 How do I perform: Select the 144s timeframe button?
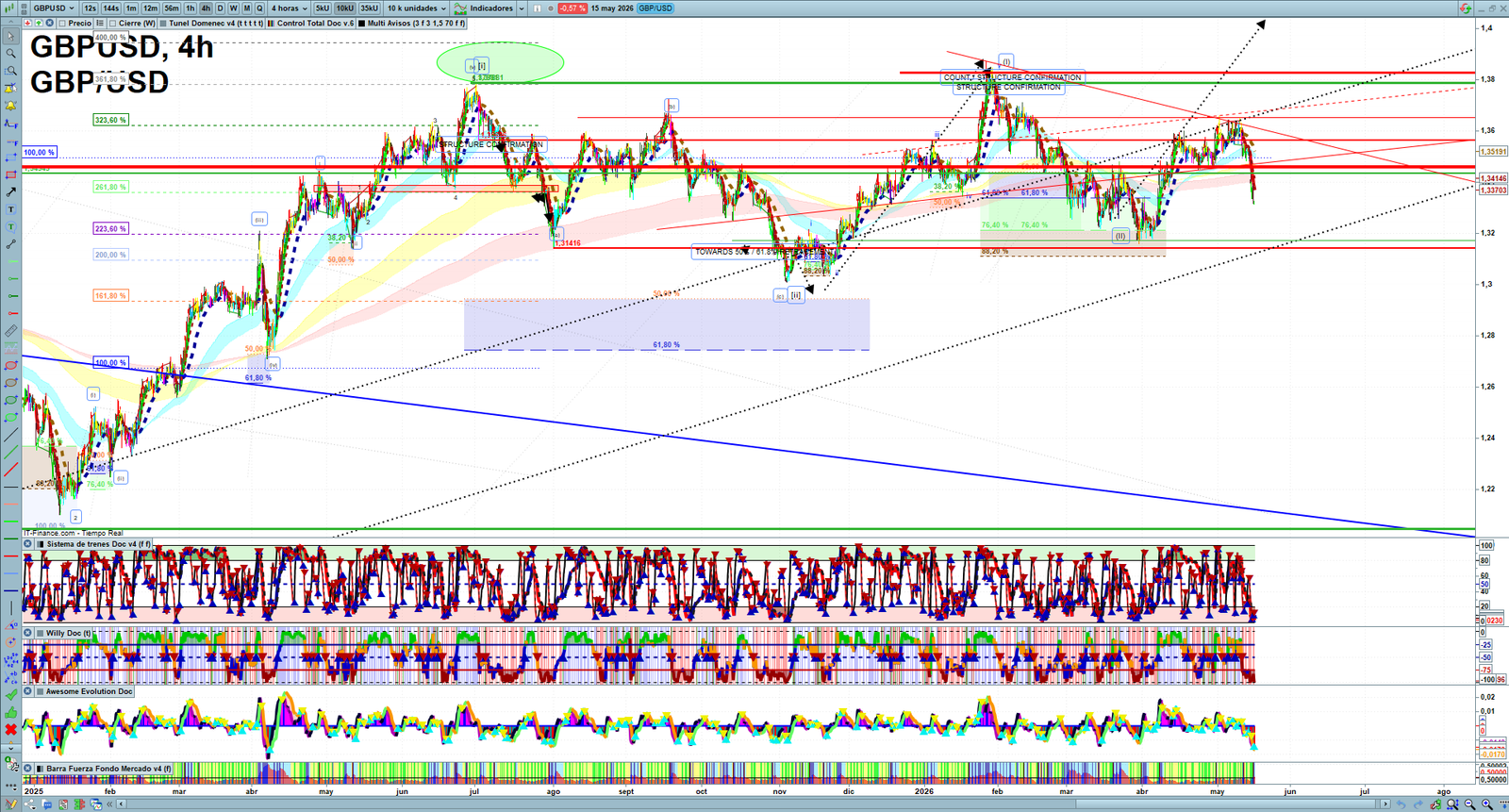coord(110,8)
